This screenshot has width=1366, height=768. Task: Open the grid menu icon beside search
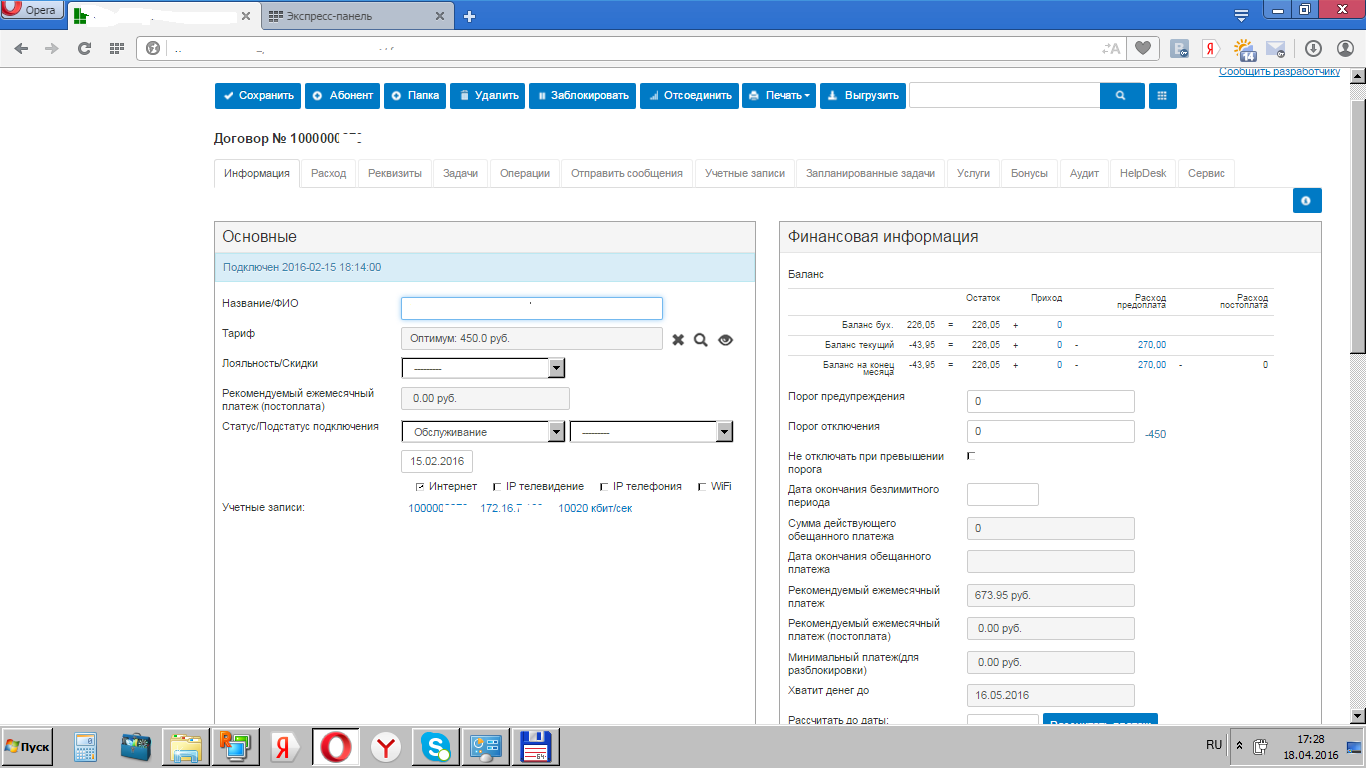1163,96
